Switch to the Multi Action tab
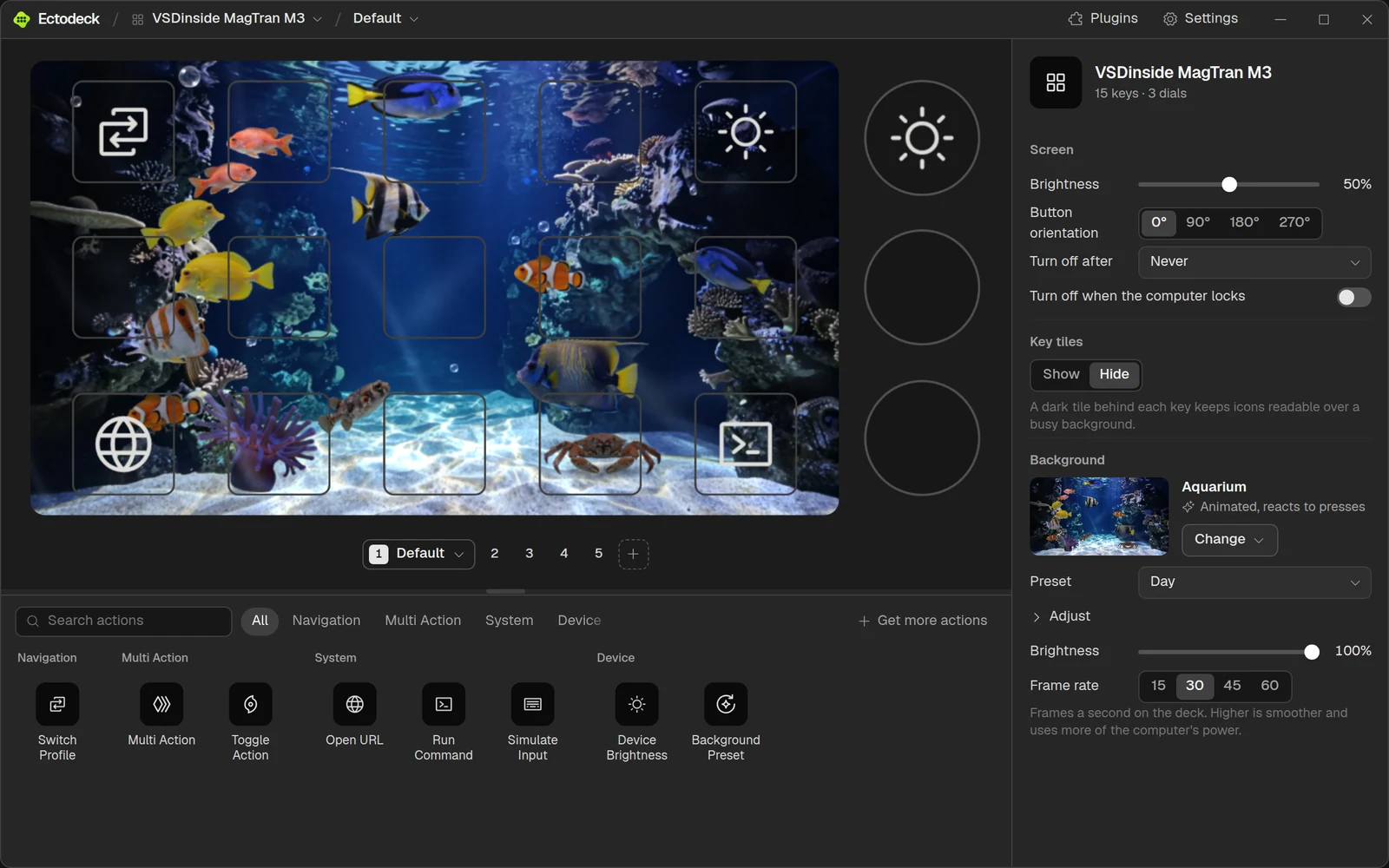The height and width of the screenshot is (868, 1389). click(x=423, y=621)
